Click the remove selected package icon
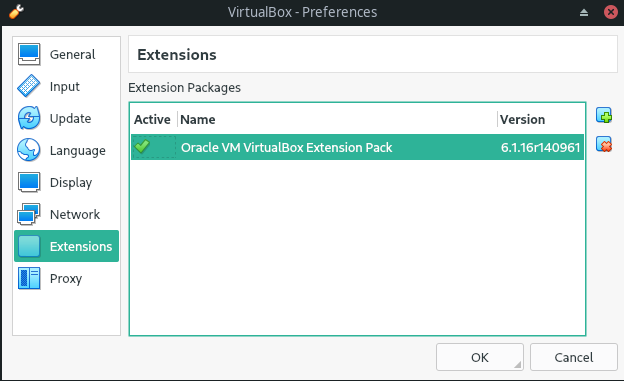 tap(604, 144)
